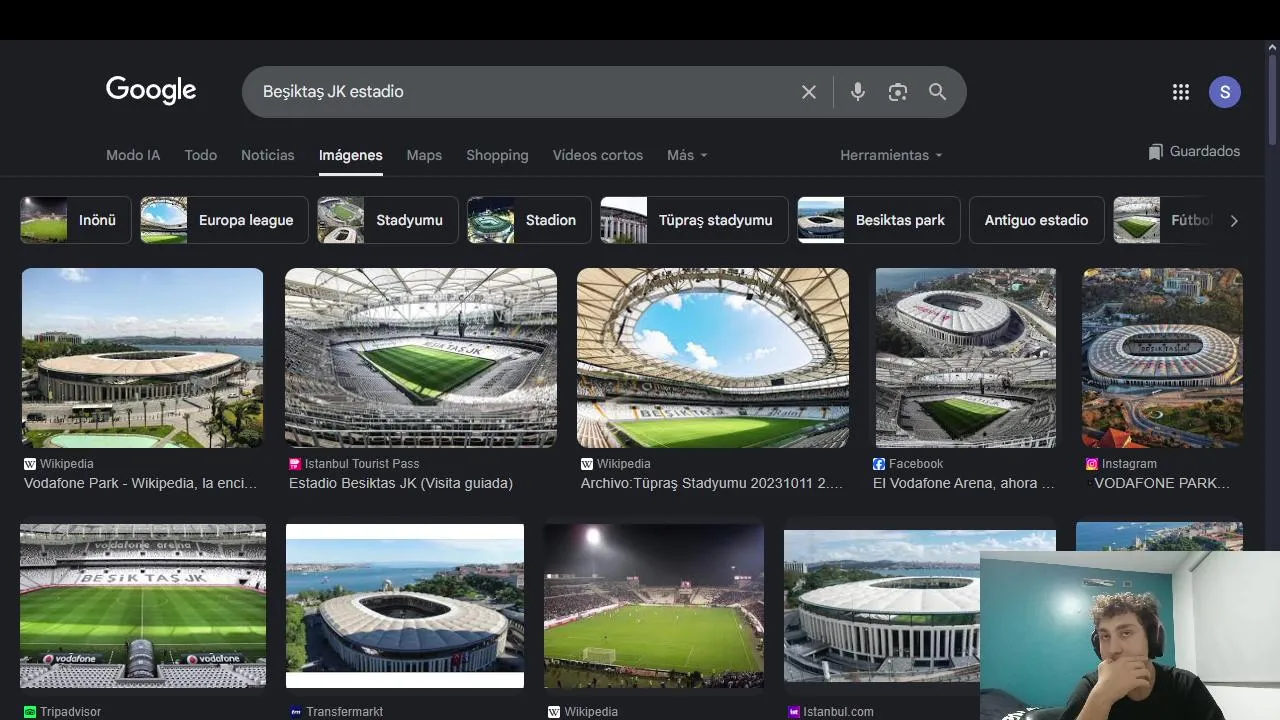Filter images by Antiguo estadio chip
1280x720 pixels.
(1036, 220)
